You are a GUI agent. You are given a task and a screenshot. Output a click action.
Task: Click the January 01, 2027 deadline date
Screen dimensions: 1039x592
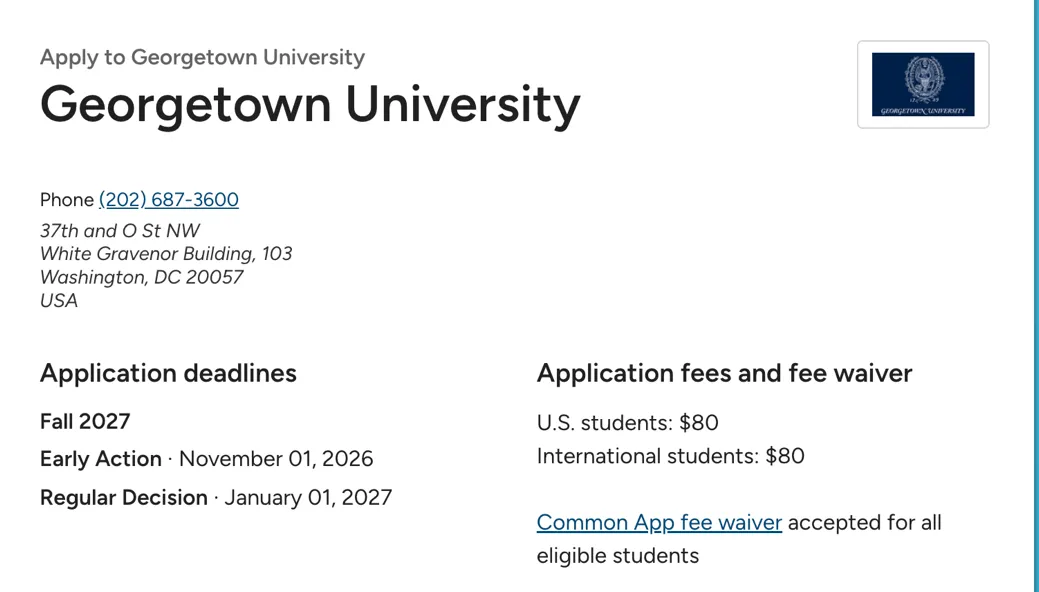click(x=308, y=497)
